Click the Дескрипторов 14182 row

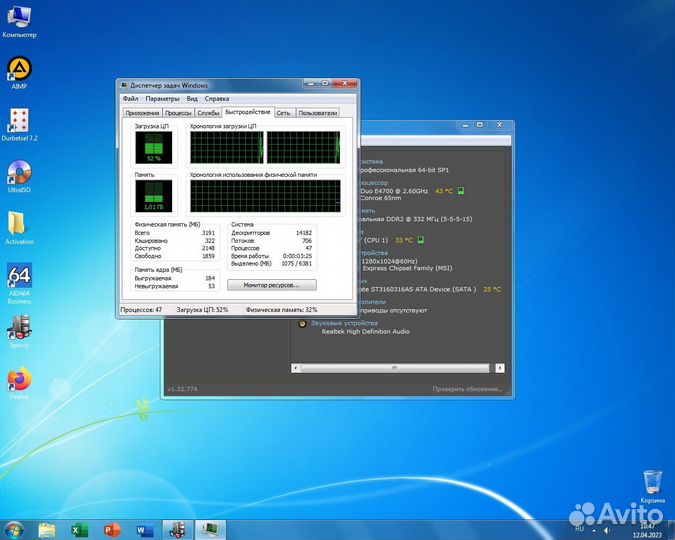(271, 233)
